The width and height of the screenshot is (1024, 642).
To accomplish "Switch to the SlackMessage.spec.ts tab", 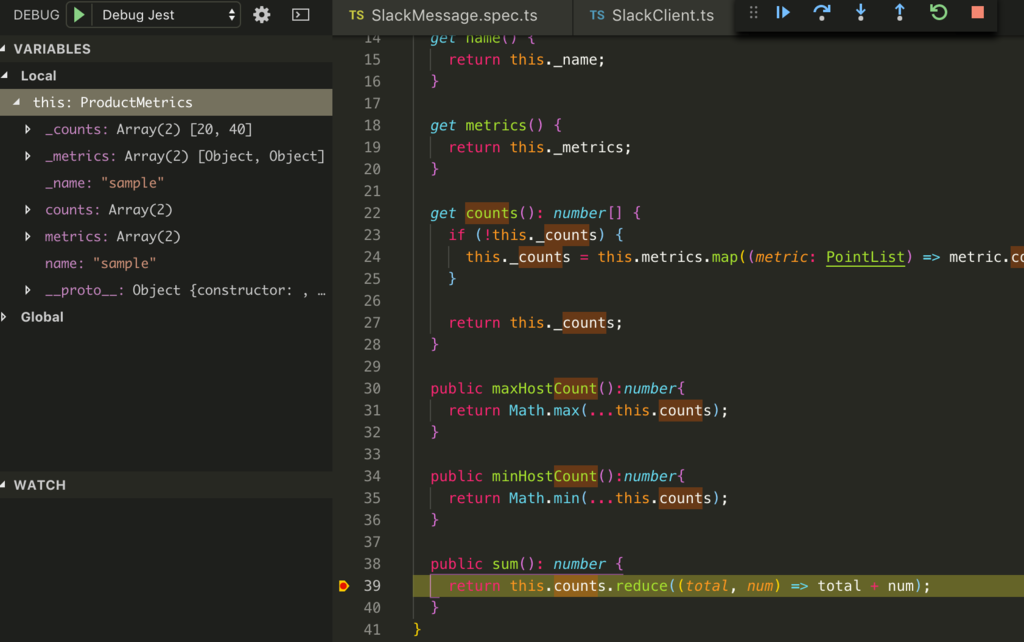I will coord(452,16).
